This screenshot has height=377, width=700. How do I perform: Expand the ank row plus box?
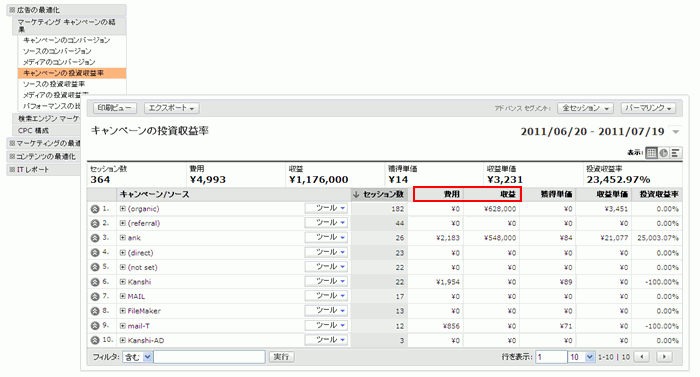tap(123, 238)
